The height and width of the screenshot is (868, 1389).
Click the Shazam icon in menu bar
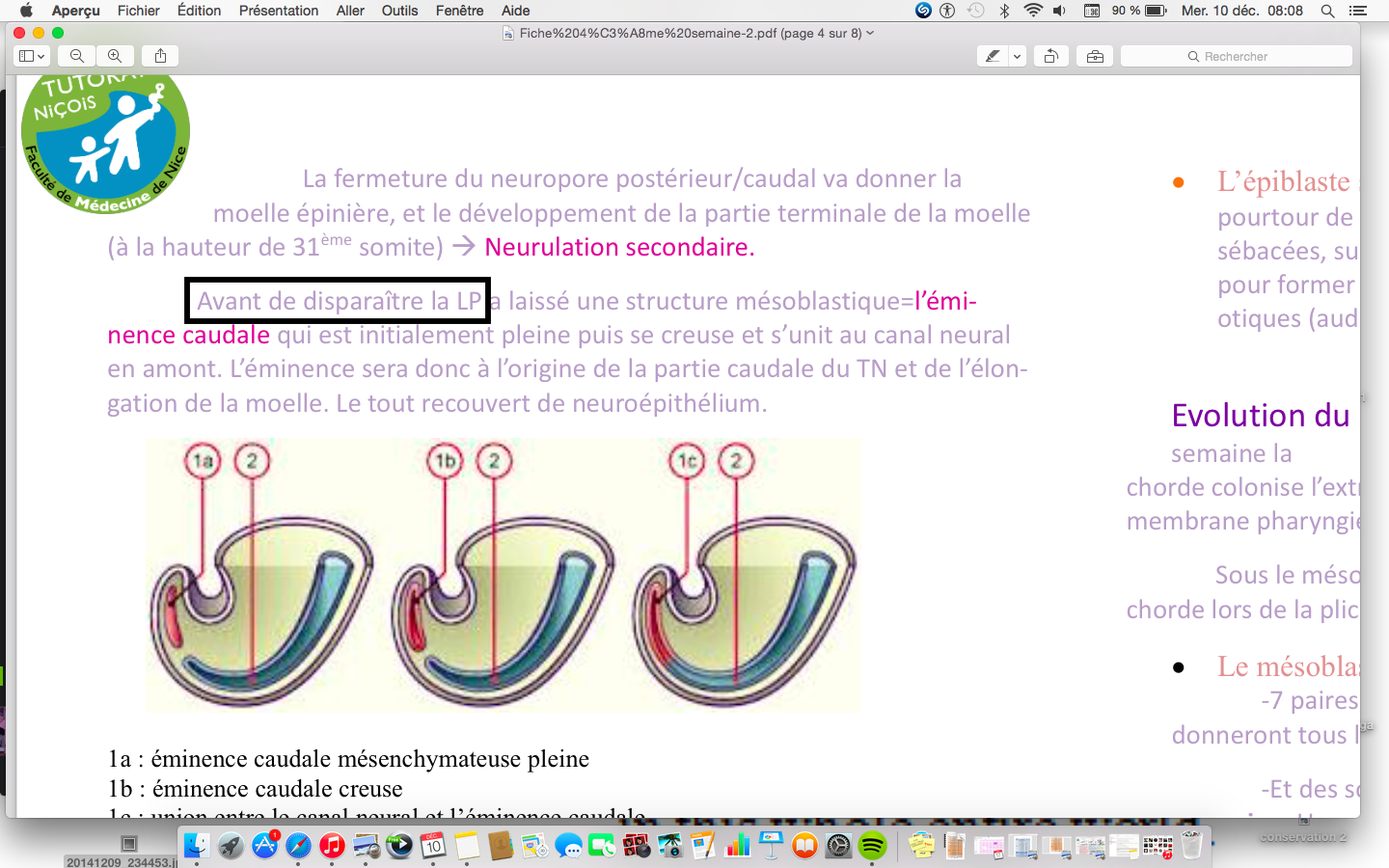[923, 11]
